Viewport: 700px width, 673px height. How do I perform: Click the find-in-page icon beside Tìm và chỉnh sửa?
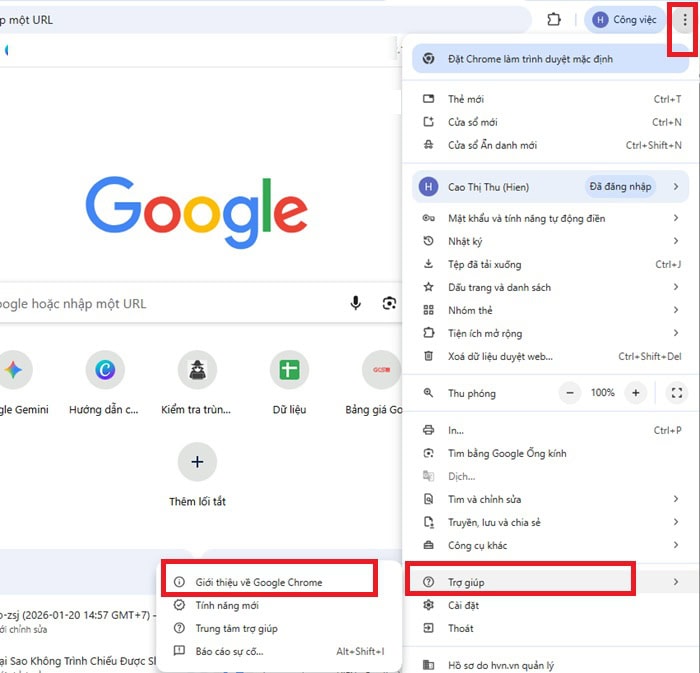[x=428, y=499]
